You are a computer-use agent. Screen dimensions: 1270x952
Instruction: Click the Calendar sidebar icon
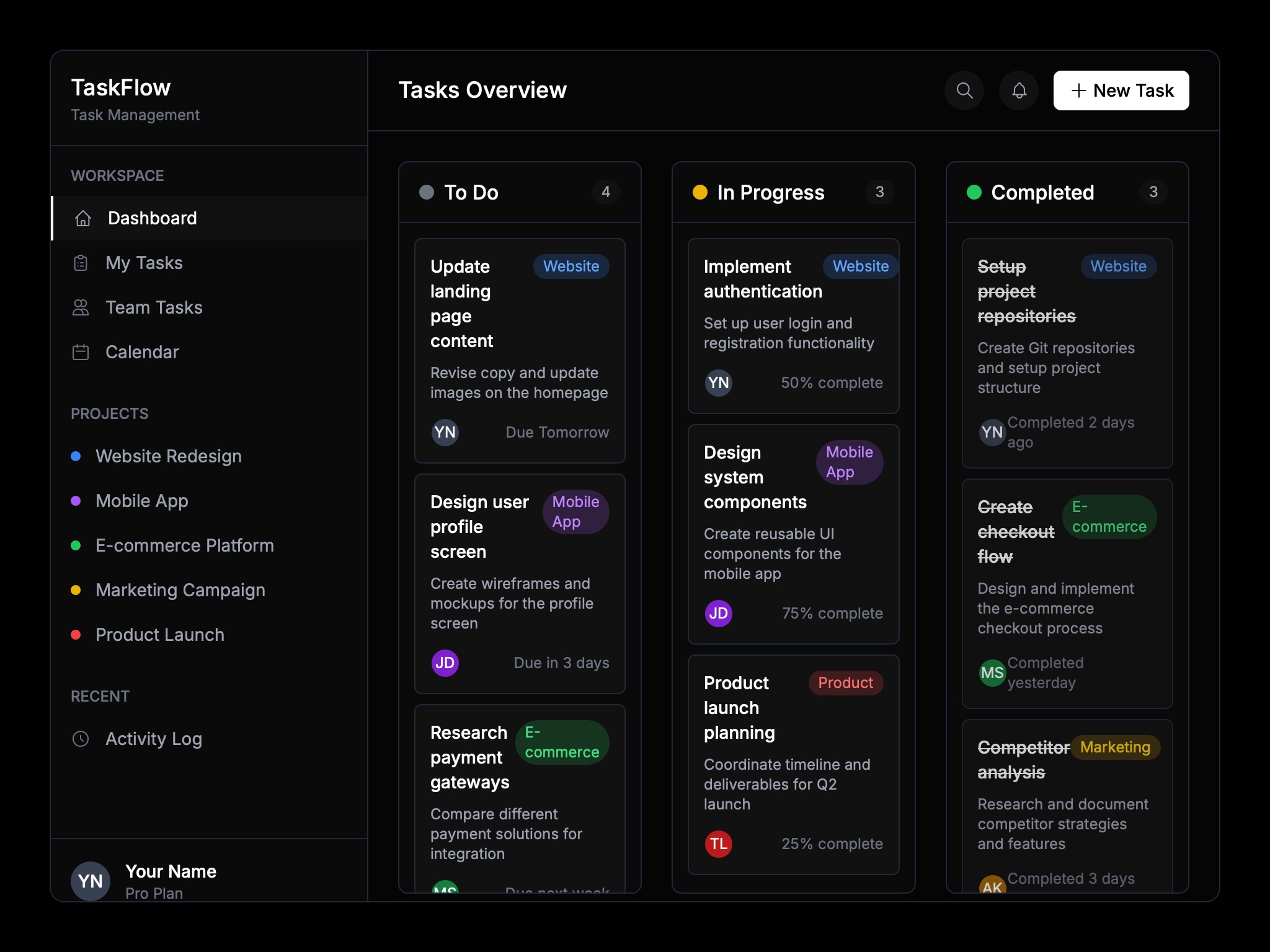(81, 352)
